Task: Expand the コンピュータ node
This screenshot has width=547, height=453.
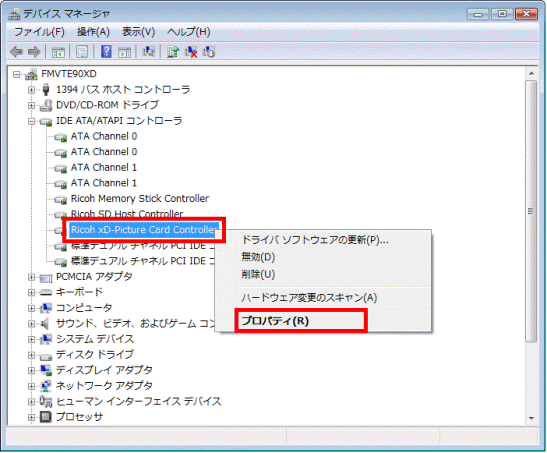Action: click(x=31, y=308)
